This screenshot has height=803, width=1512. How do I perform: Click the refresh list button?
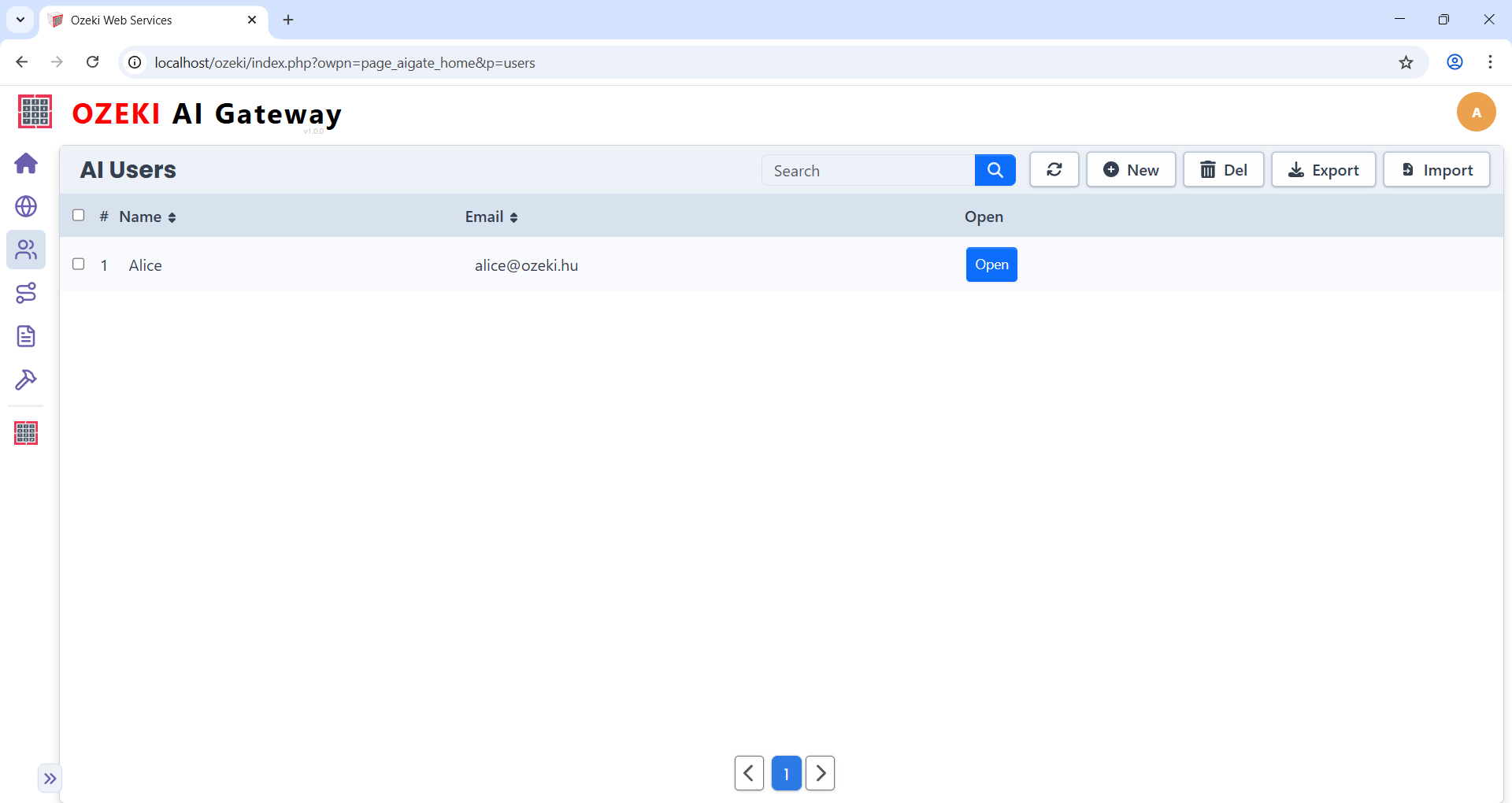coord(1054,170)
